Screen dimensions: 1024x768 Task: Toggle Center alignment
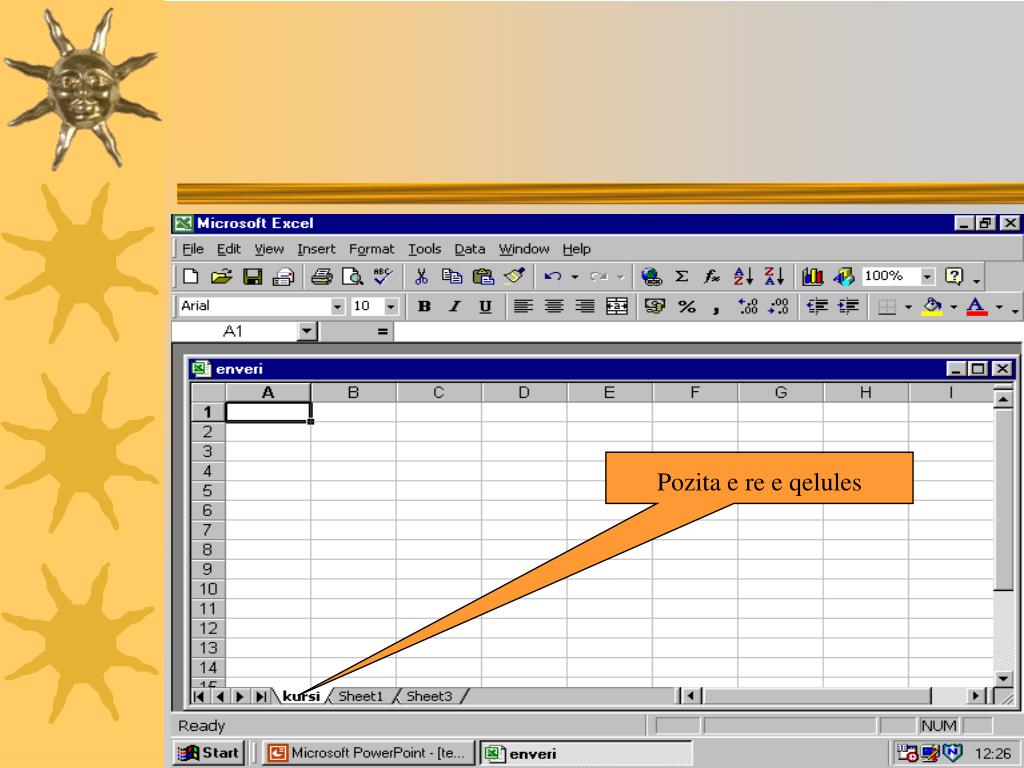554,306
